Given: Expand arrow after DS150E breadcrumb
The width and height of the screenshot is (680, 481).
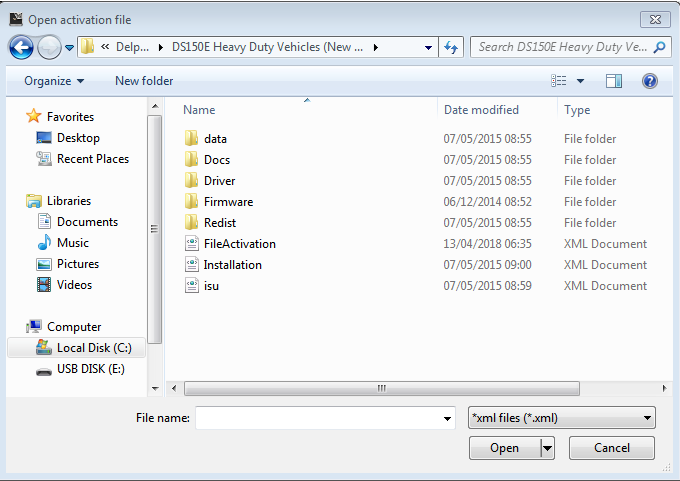Looking at the screenshot, I should pos(376,47).
